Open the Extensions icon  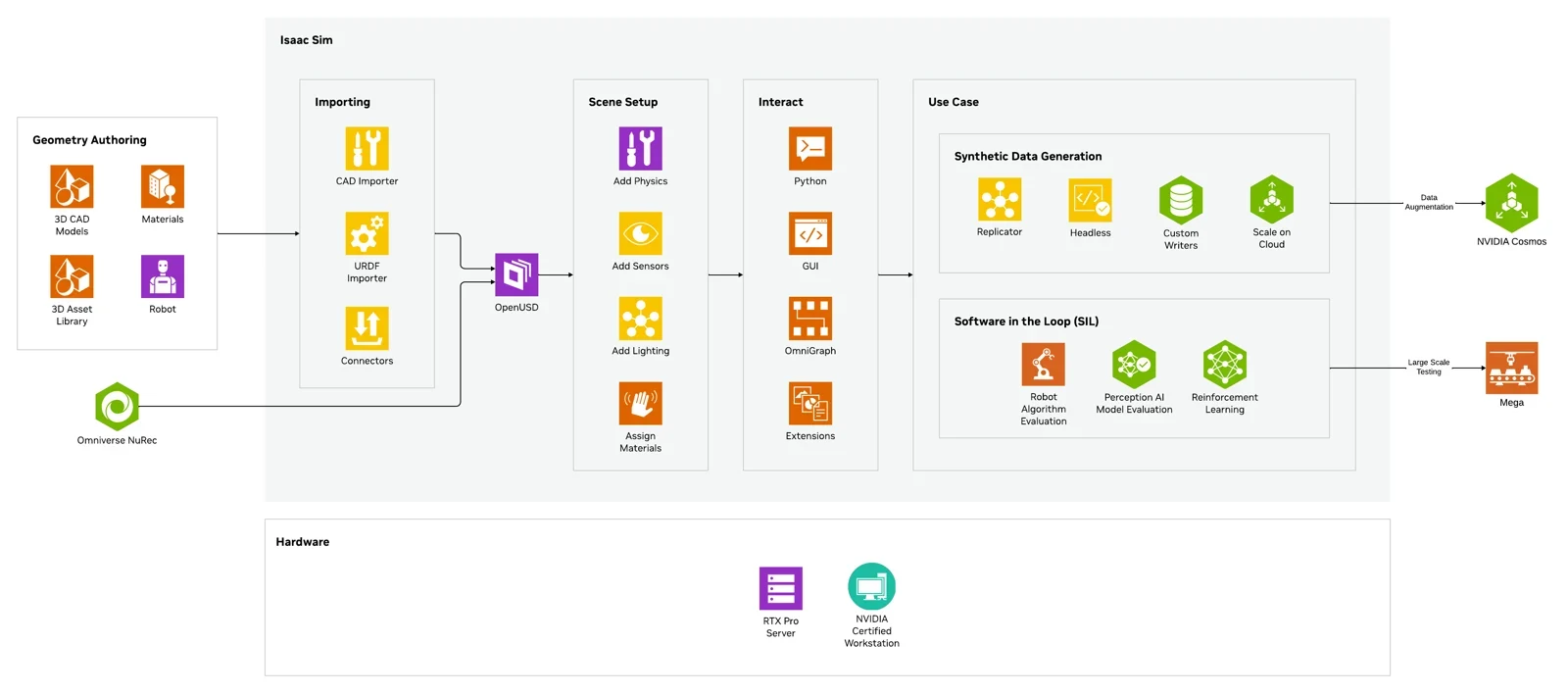click(810, 403)
